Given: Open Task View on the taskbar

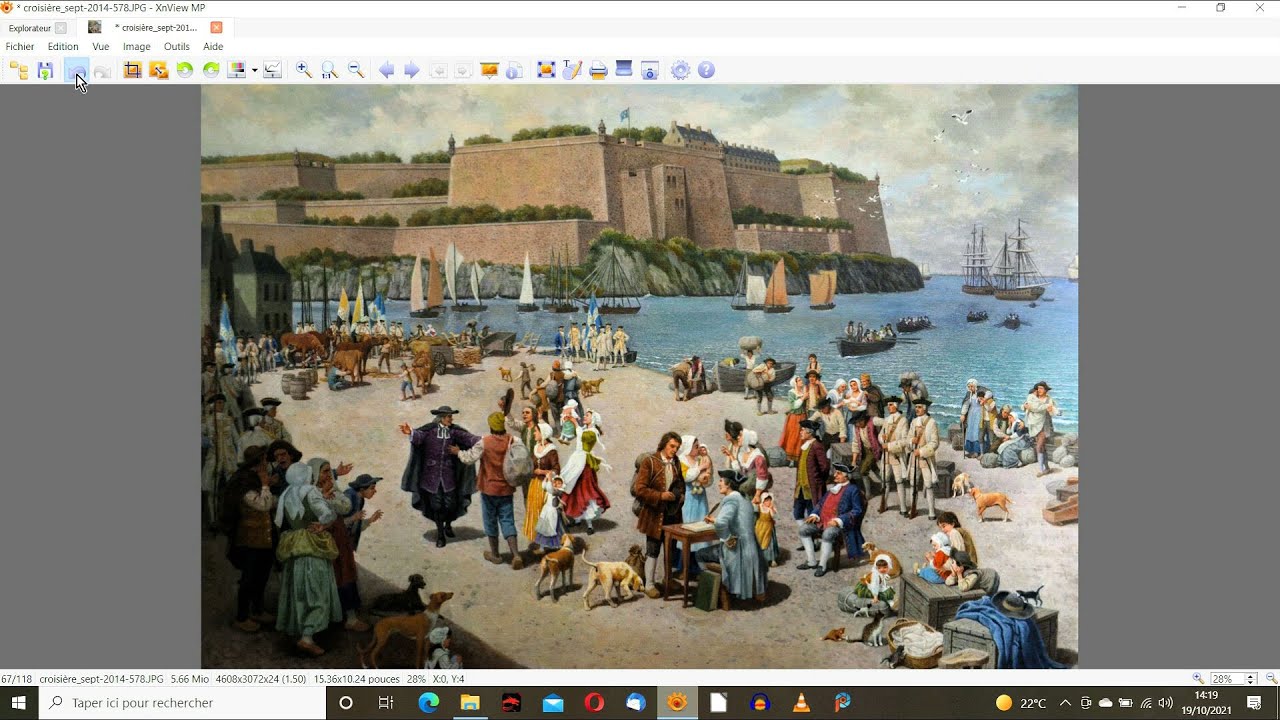Looking at the screenshot, I should click(x=386, y=703).
